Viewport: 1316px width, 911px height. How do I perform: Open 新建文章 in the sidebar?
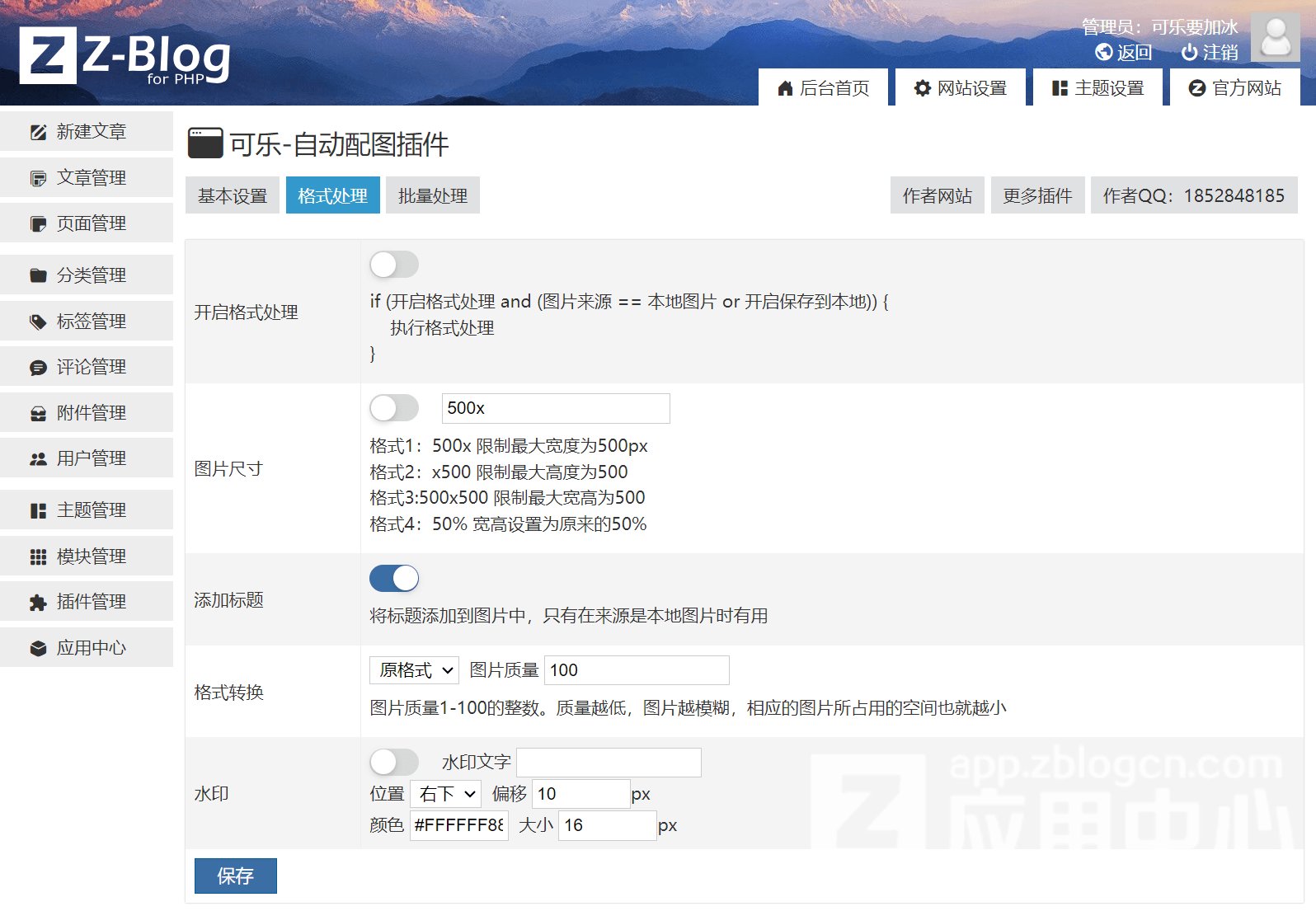click(x=87, y=132)
